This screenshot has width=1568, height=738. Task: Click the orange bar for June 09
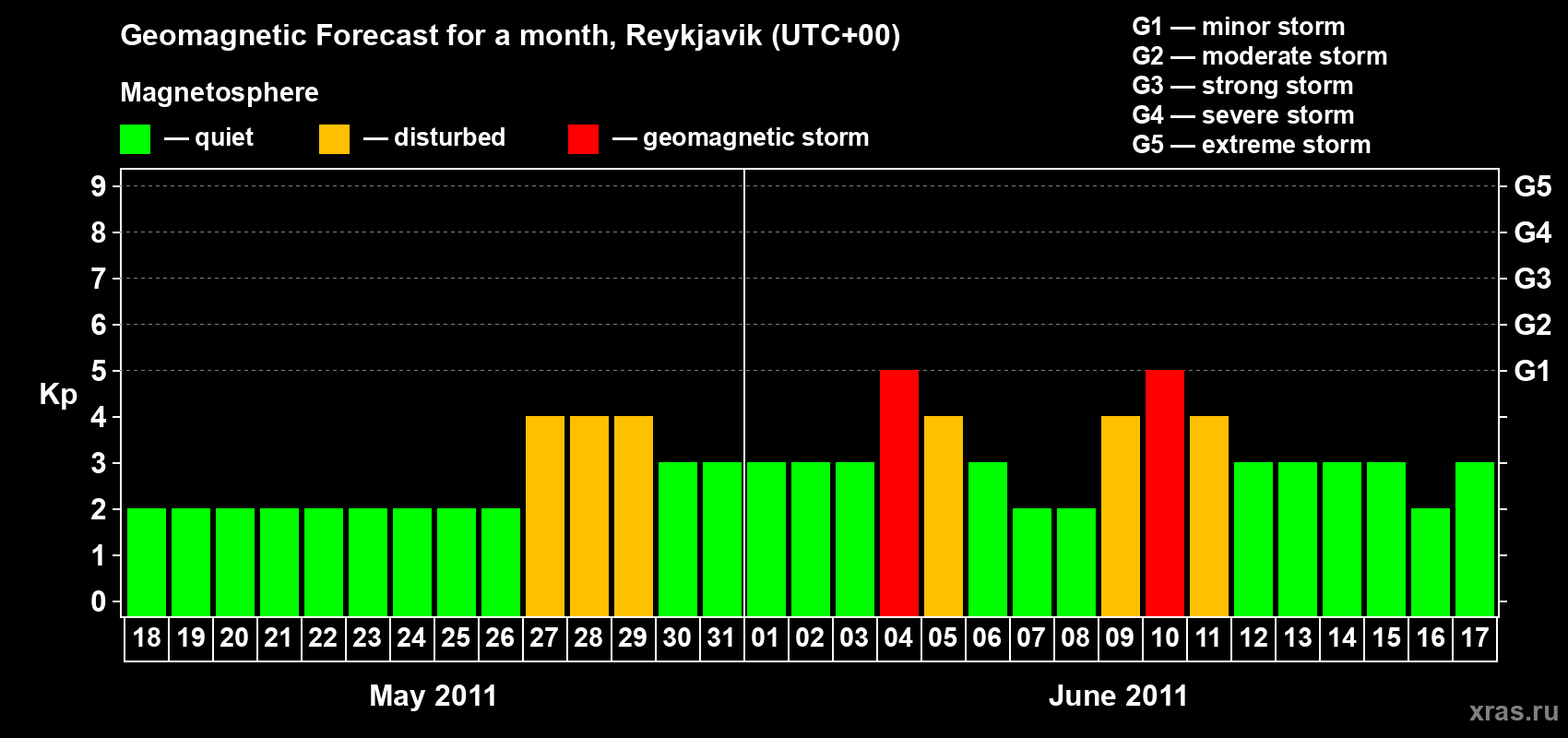coord(1121,516)
